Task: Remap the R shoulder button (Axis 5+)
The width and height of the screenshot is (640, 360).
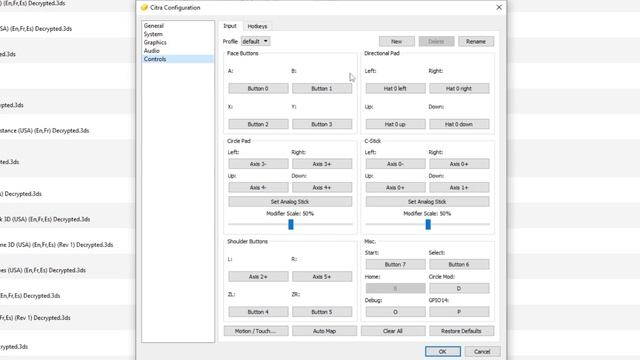Action: 322,276
